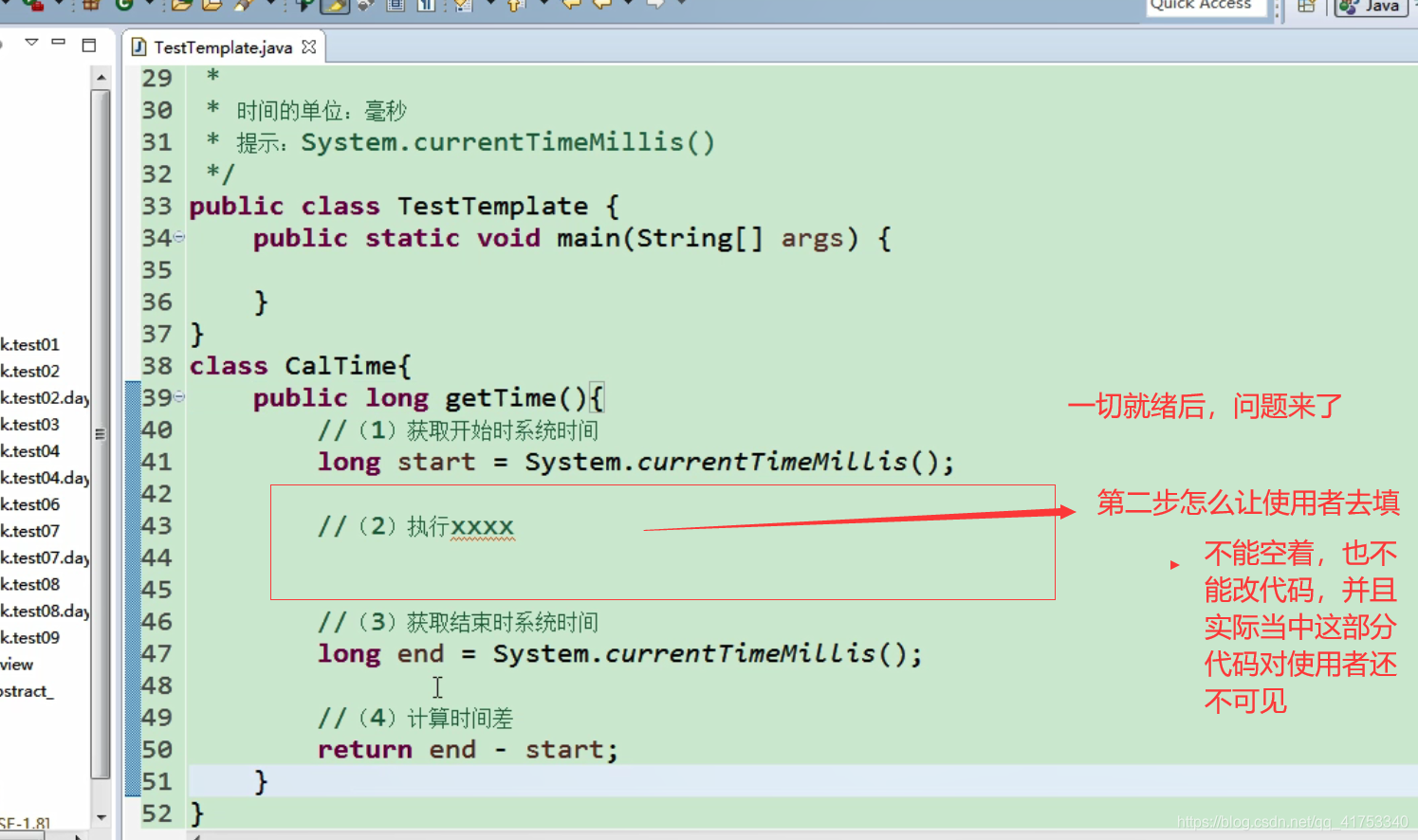Screen dimensions: 1418x840
Task: Click 'public class TestTemplate {' code line
Action: click(404, 206)
